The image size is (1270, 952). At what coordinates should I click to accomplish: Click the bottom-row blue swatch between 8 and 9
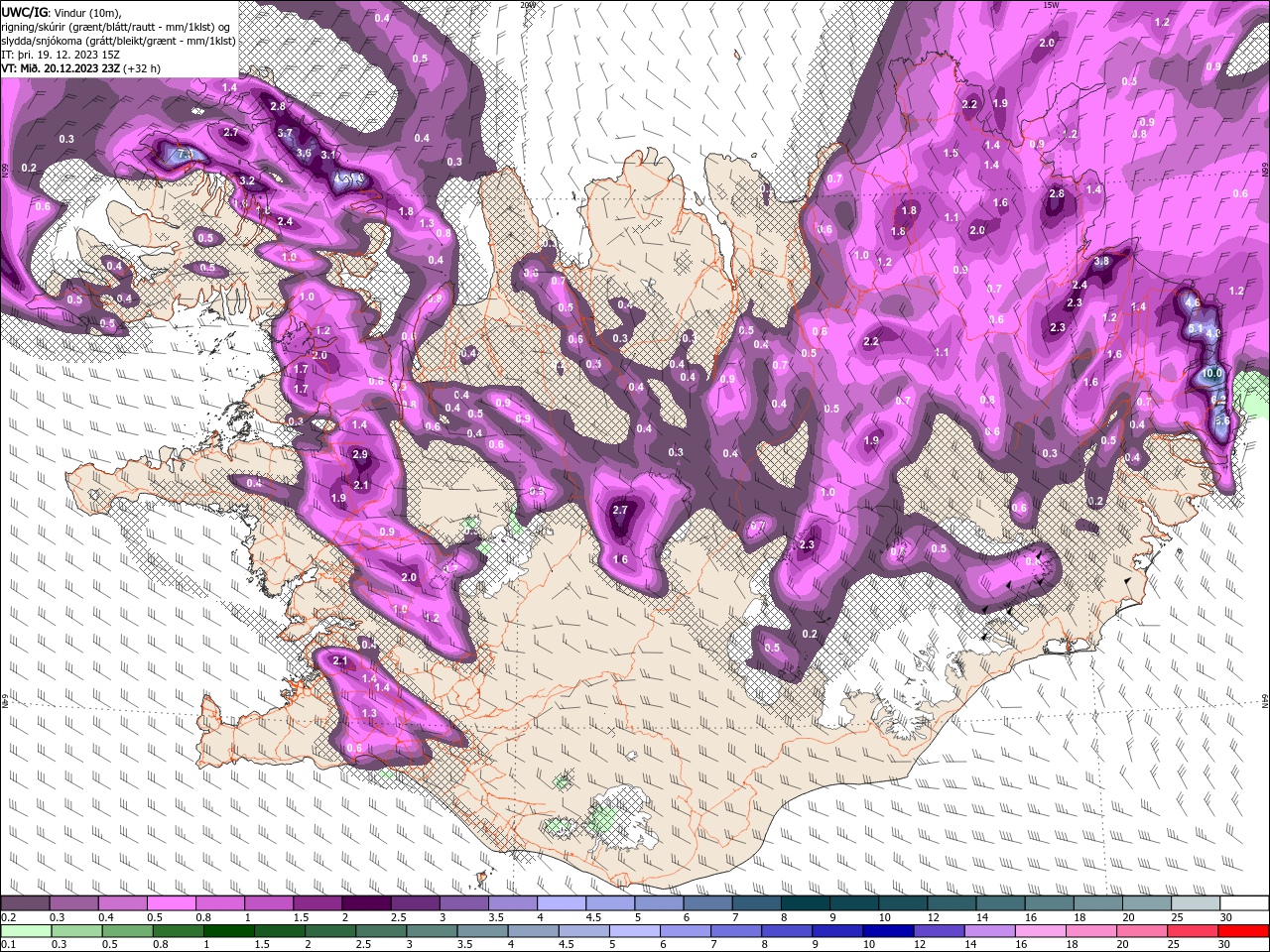(x=786, y=930)
